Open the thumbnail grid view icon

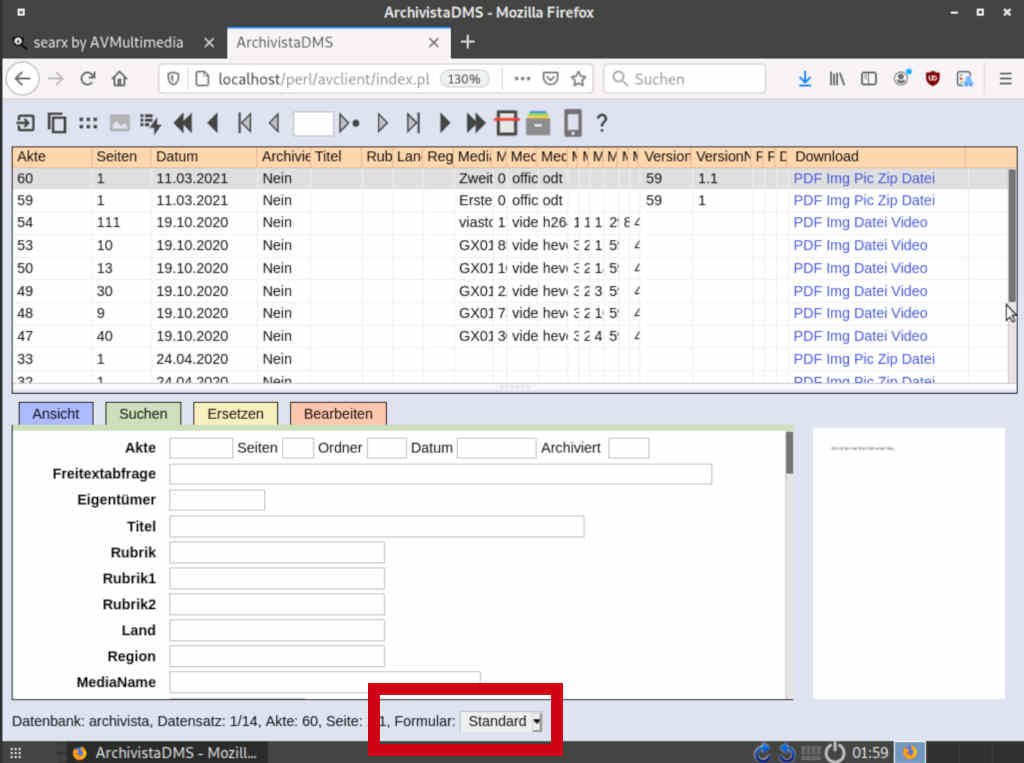88,123
